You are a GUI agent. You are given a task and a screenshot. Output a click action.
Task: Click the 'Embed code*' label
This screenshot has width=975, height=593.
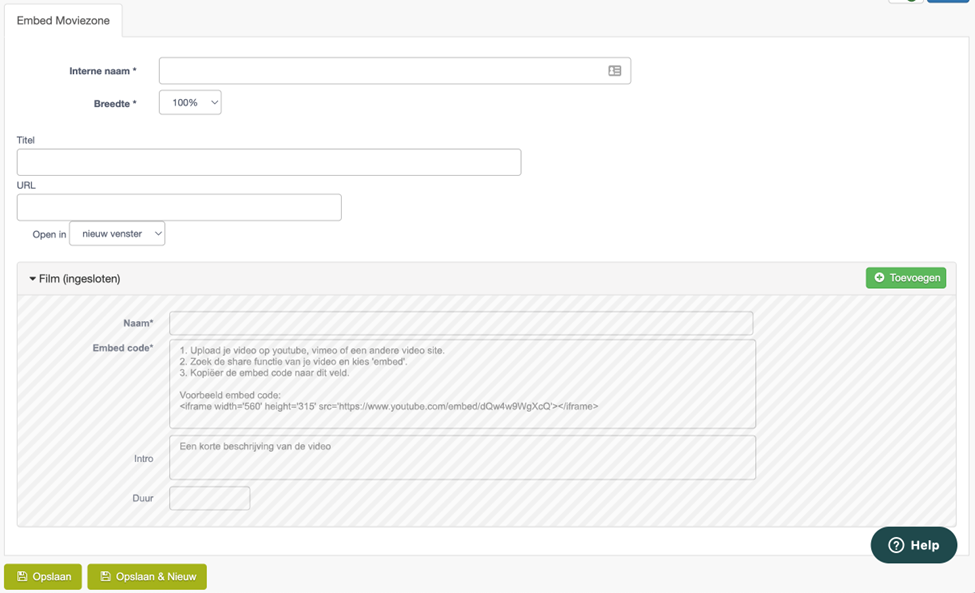(x=122, y=348)
